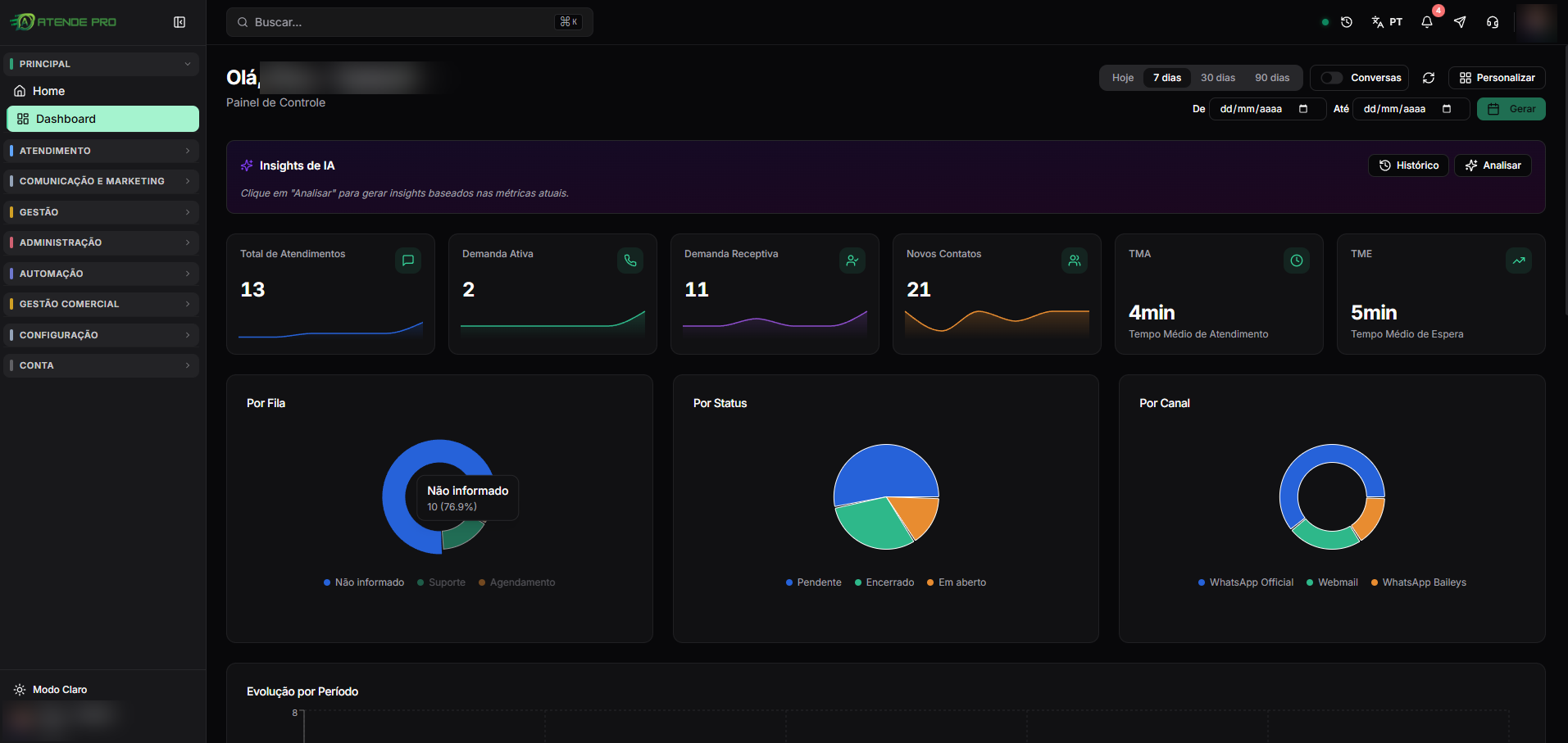Toggle Encerrado legend in Por Status
The width and height of the screenshot is (1568, 743).
pyautogui.click(x=884, y=582)
